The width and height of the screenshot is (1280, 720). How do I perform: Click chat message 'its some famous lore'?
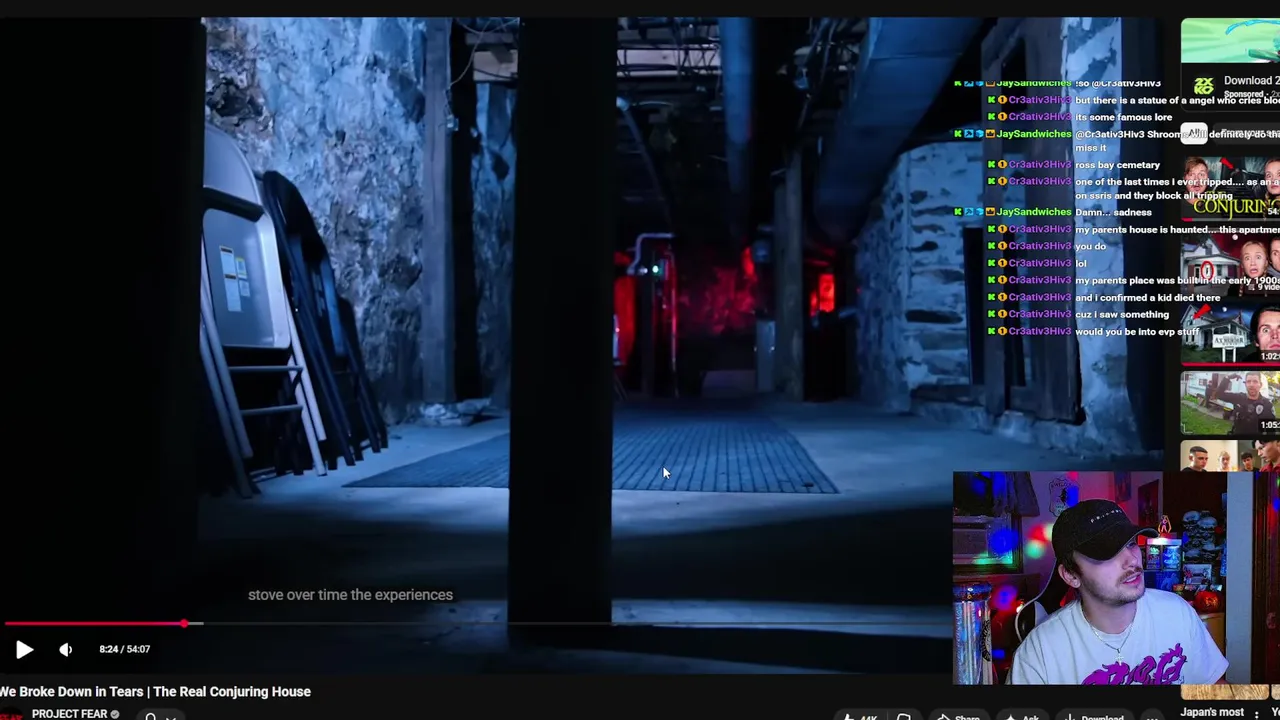pos(1123,117)
